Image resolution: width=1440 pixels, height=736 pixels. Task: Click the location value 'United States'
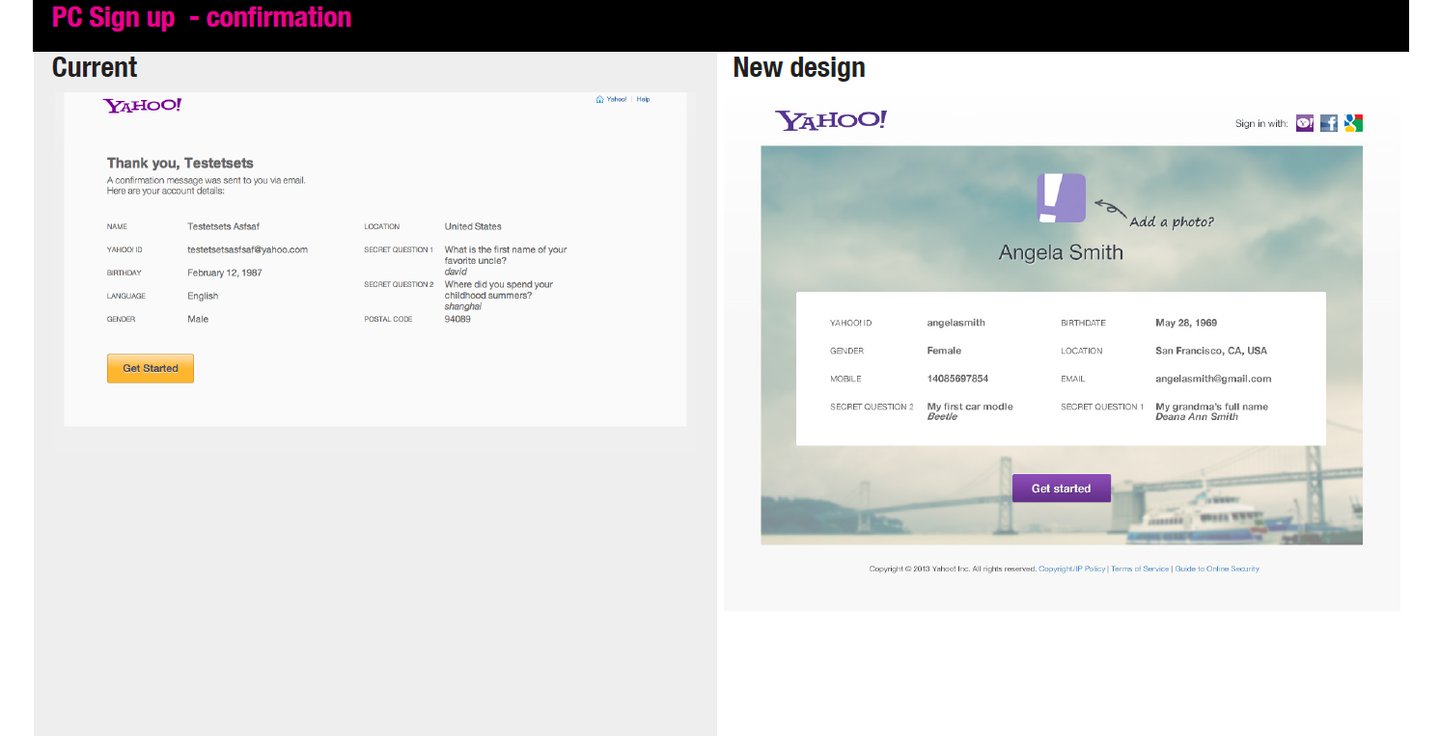coord(473,227)
